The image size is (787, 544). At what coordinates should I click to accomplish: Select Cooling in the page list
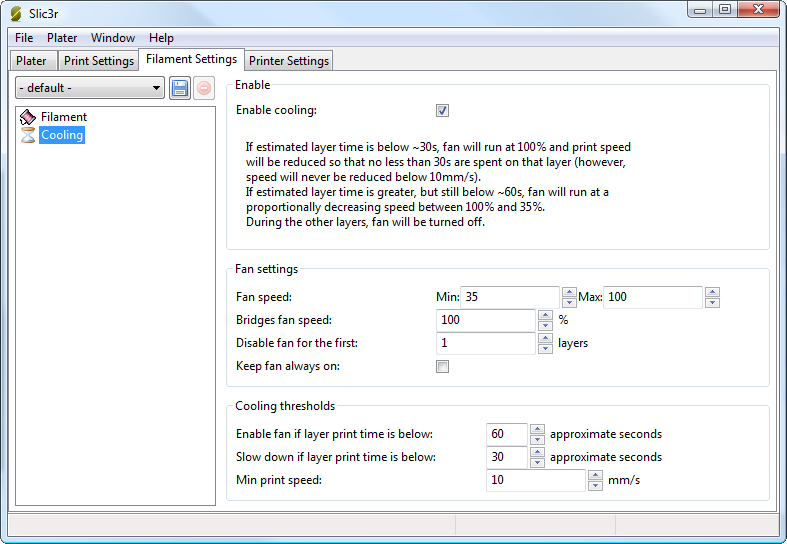62,135
